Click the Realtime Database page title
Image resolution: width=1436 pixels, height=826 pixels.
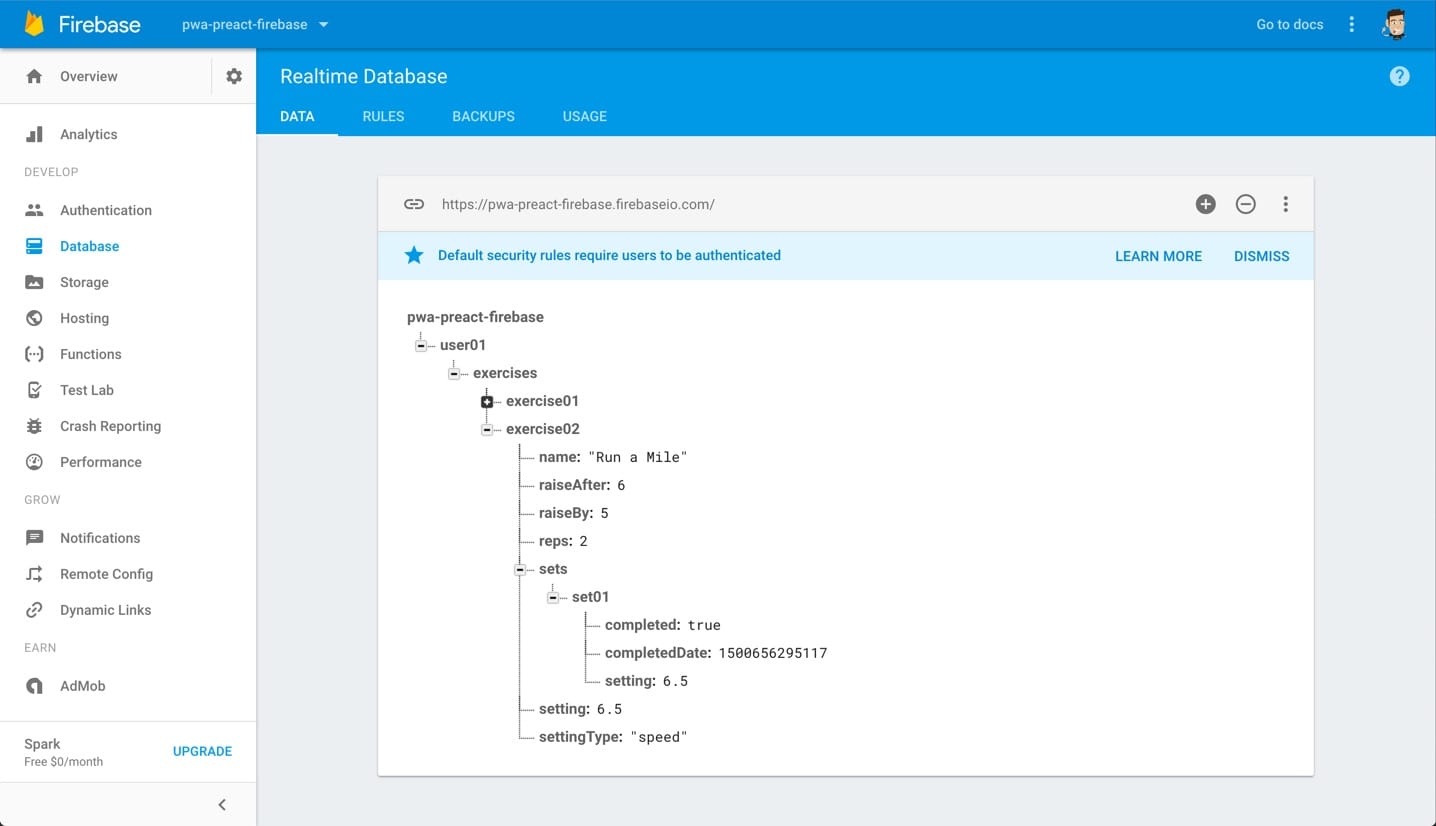(363, 76)
